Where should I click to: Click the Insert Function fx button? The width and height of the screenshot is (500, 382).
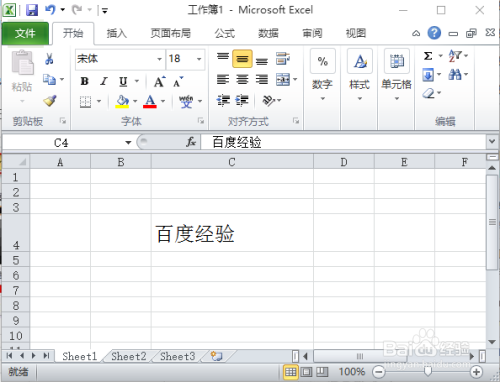[191, 142]
